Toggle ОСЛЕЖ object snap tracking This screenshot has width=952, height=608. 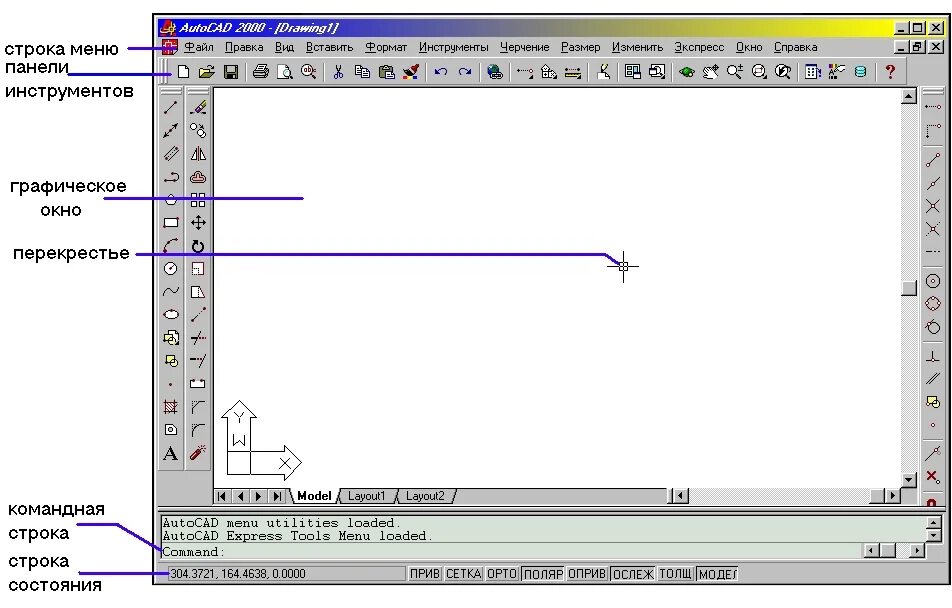633,574
